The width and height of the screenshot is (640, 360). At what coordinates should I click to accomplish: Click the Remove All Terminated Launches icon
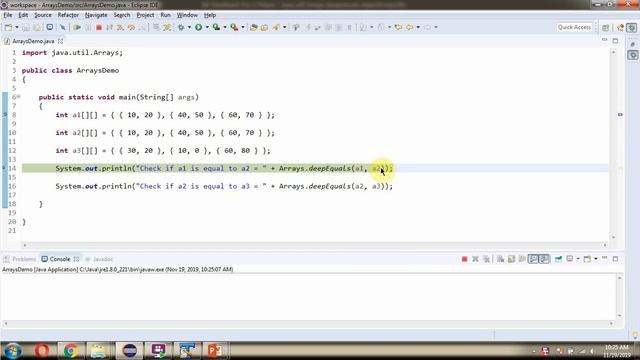click(x=486, y=259)
